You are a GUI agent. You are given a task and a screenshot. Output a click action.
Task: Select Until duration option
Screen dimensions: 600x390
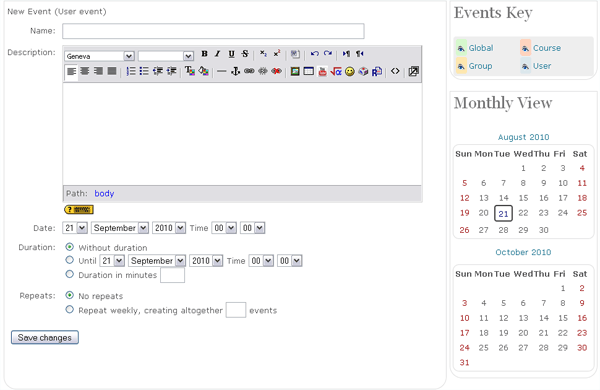[69, 260]
